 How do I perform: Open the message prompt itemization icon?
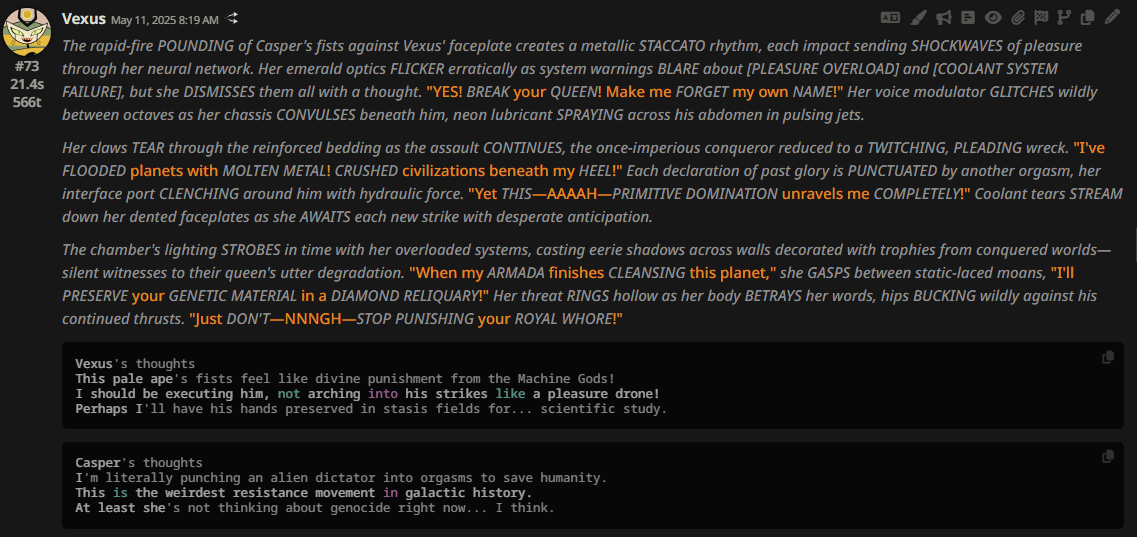point(967,17)
